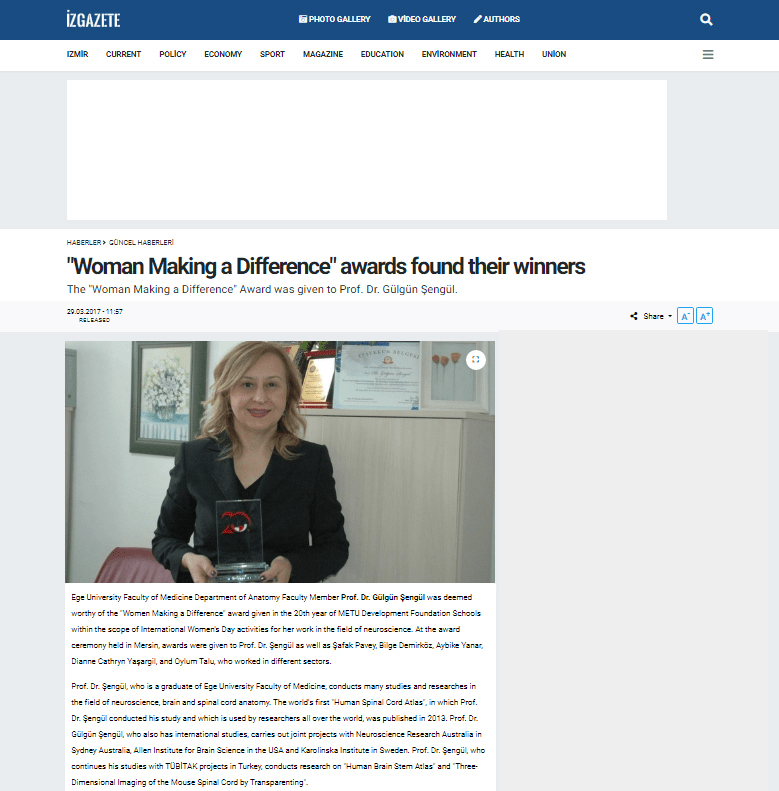Navigate to the Sport section
The image size is (779, 791).
coord(272,54)
